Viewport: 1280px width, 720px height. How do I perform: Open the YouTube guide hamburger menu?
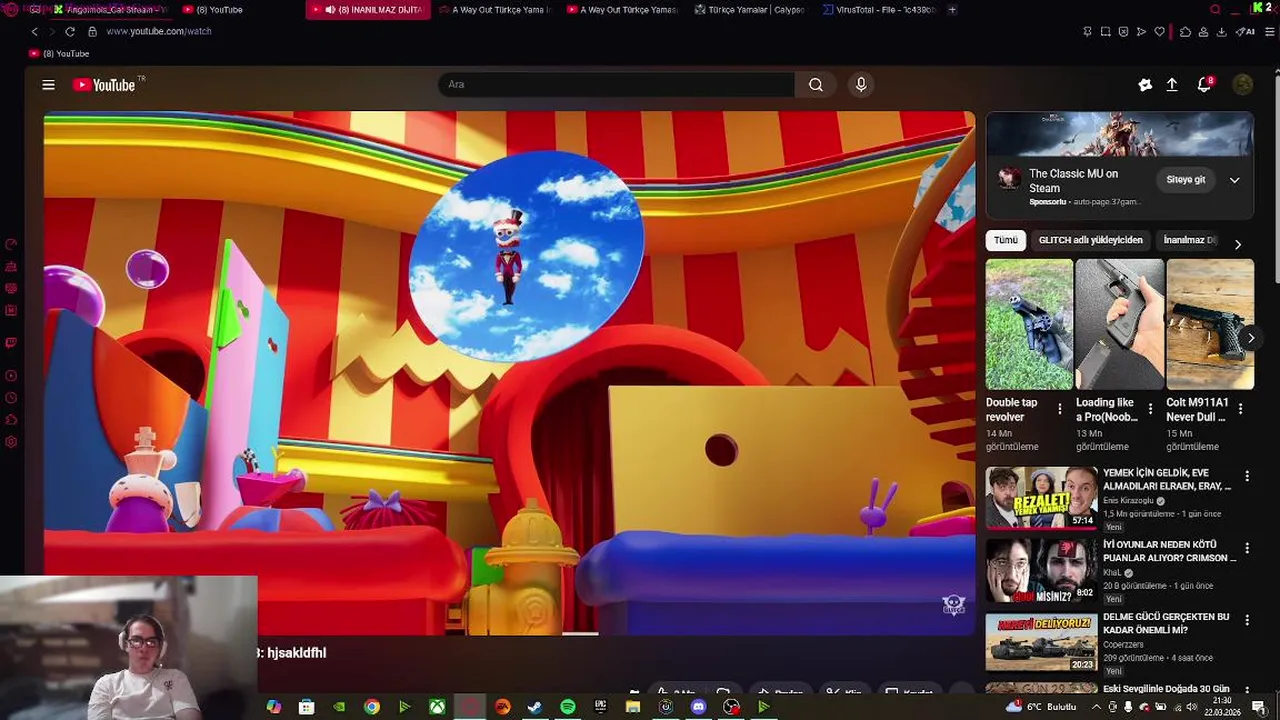(48, 85)
